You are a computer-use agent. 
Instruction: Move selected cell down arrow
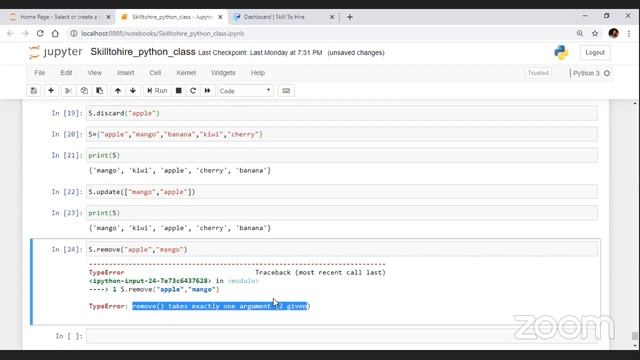[x=133, y=91]
